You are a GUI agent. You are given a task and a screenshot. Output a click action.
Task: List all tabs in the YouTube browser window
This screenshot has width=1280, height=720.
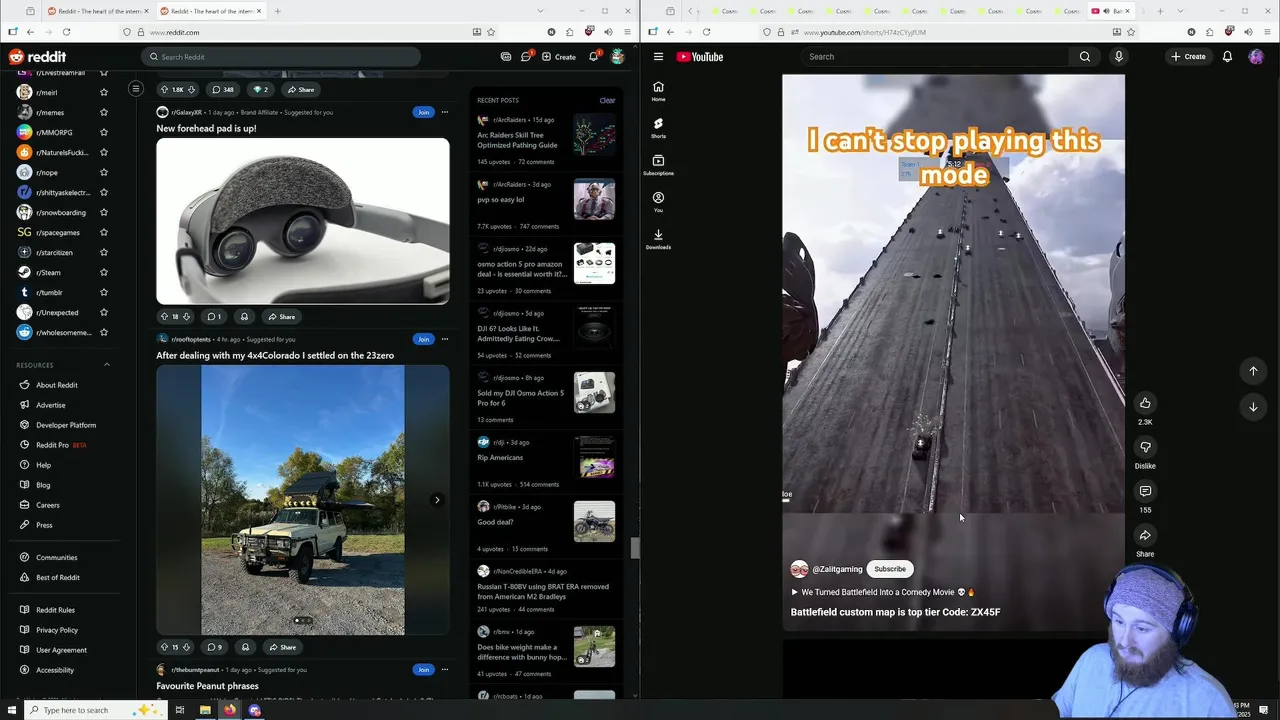pyautogui.click(x=1178, y=11)
